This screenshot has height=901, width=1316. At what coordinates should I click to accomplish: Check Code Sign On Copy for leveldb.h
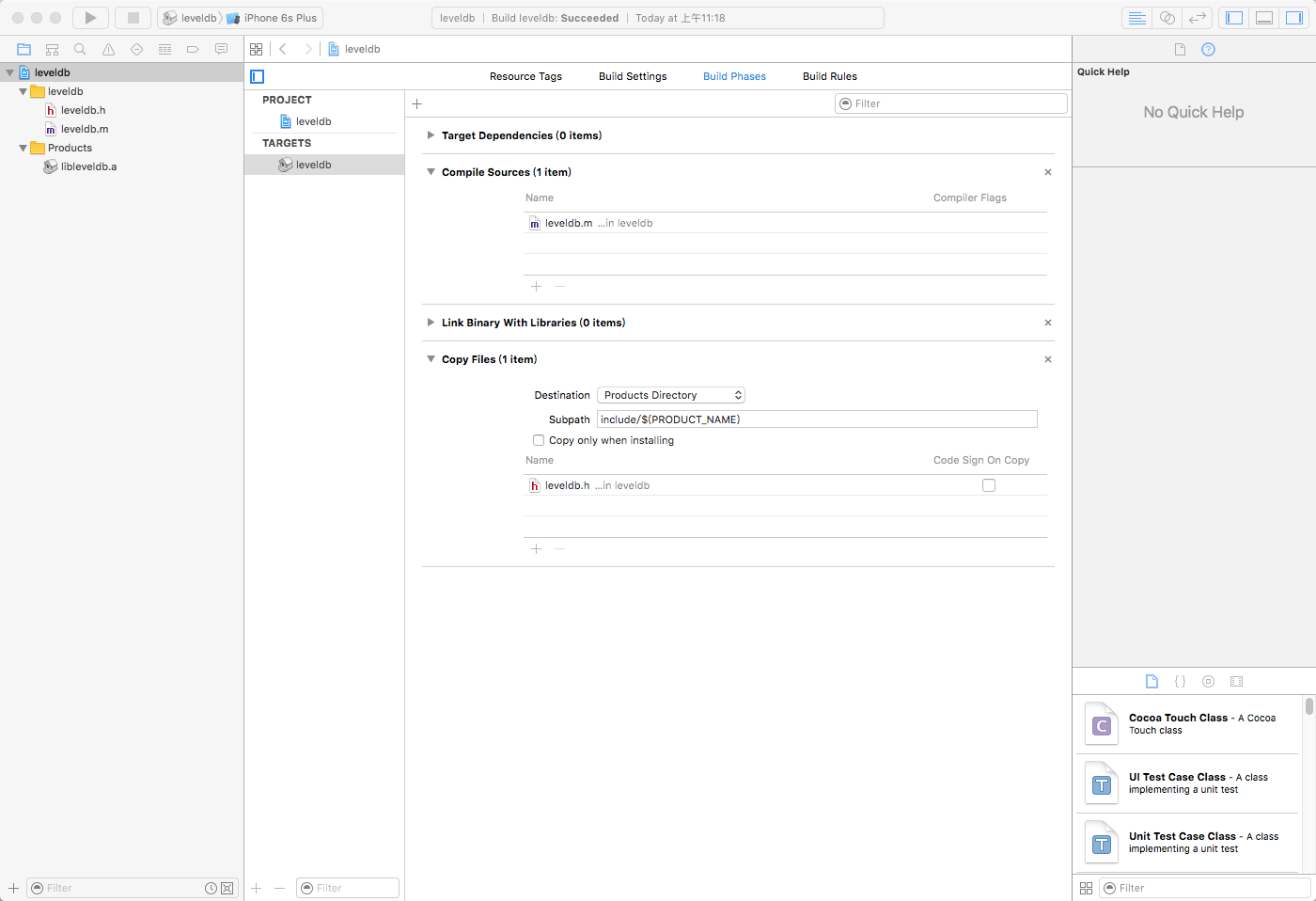989,485
